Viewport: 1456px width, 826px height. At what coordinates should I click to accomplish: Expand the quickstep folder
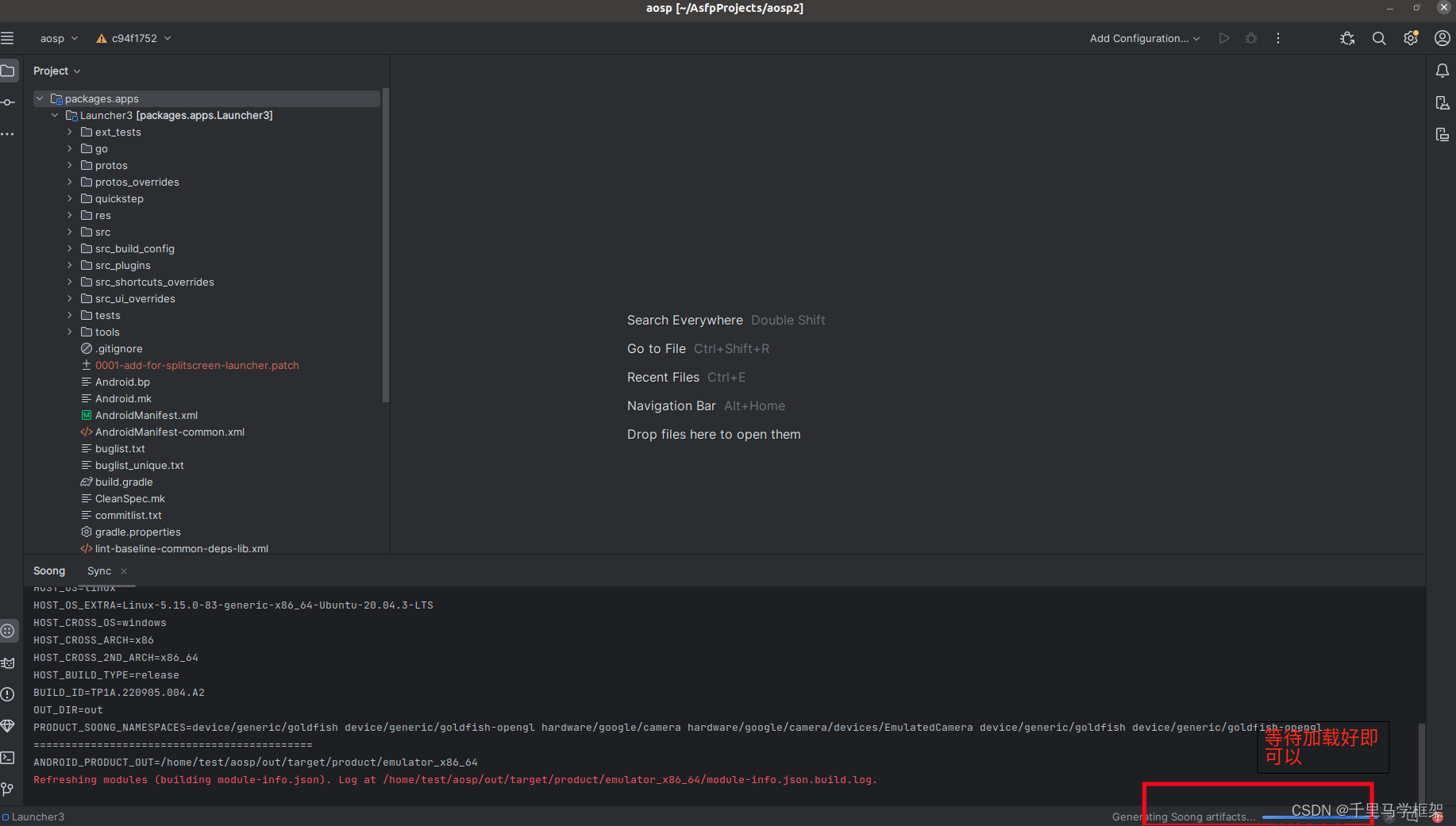(70, 198)
